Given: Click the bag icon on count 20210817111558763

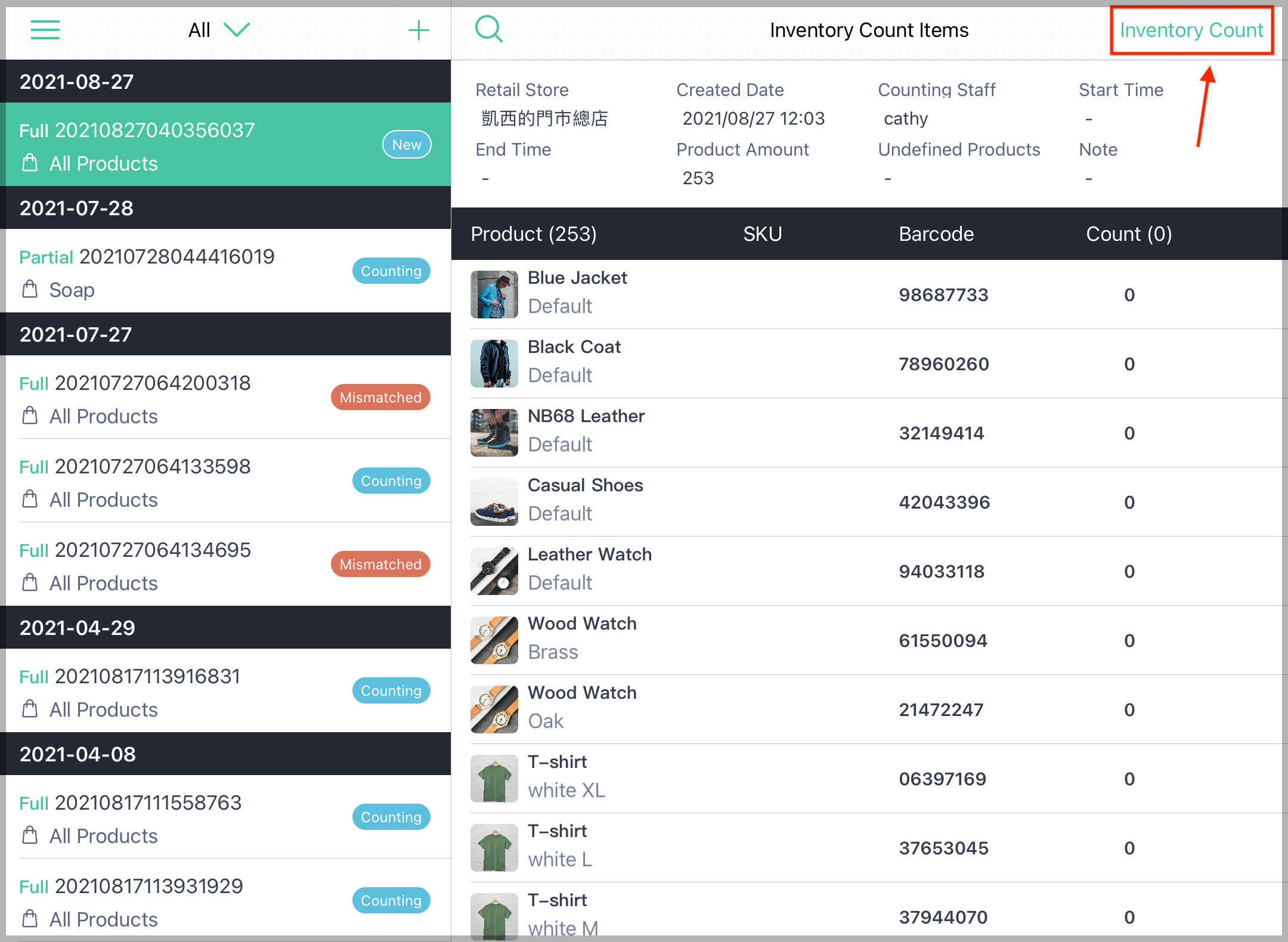Looking at the screenshot, I should pyautogui.click(x=29, y=836).
